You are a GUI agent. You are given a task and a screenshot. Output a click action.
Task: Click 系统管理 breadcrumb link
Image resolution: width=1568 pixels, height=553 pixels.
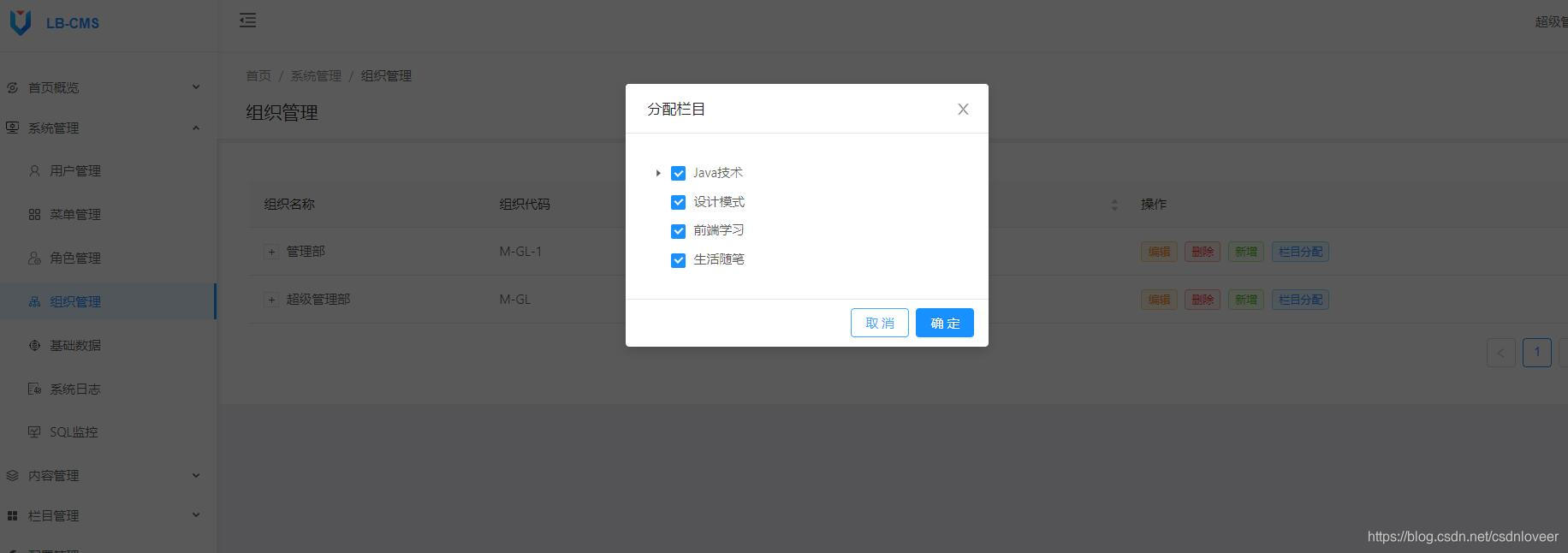tap(316, 75)
